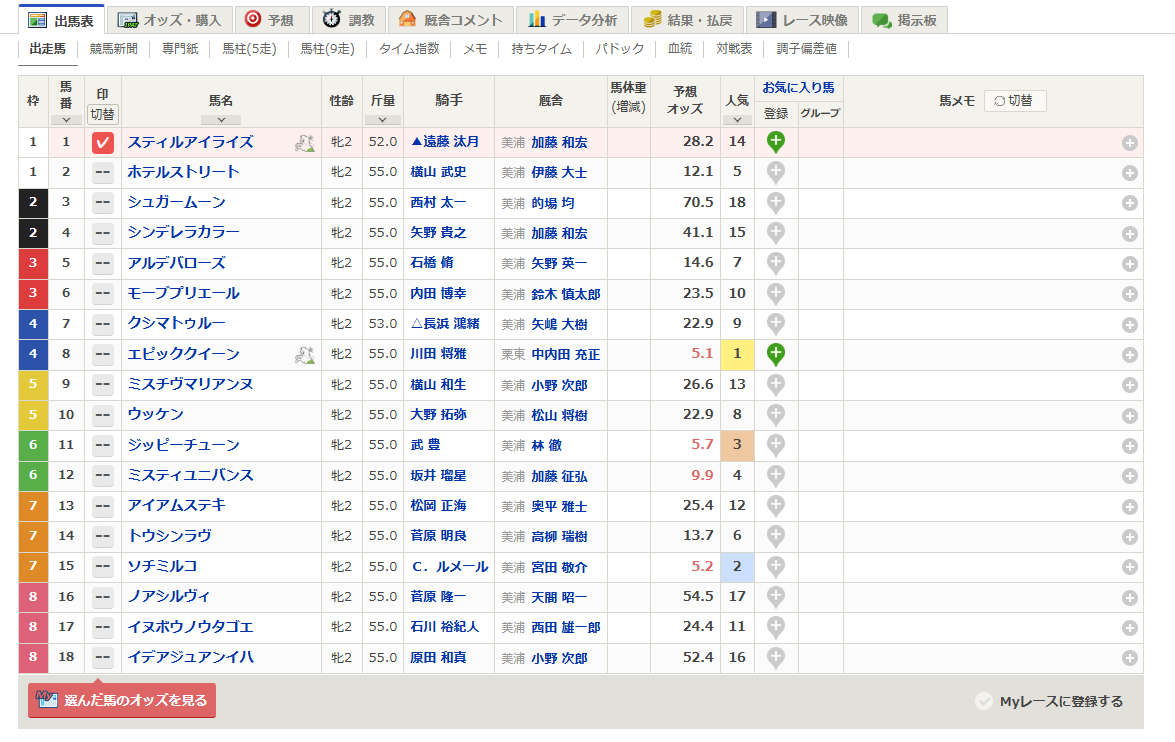Add memo plus icon for ホテルストリート
Viewport: 1175px width, 742px height.
(1130, 173)
